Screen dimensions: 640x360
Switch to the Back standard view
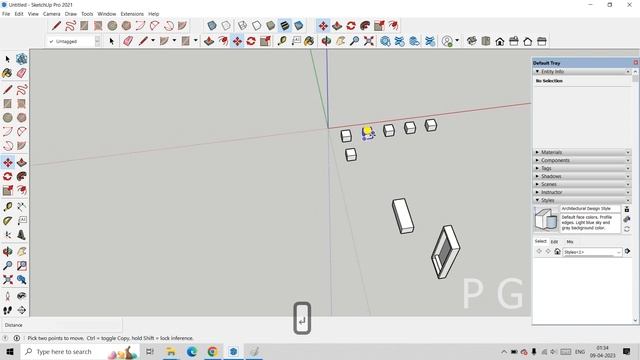(527, 41)
